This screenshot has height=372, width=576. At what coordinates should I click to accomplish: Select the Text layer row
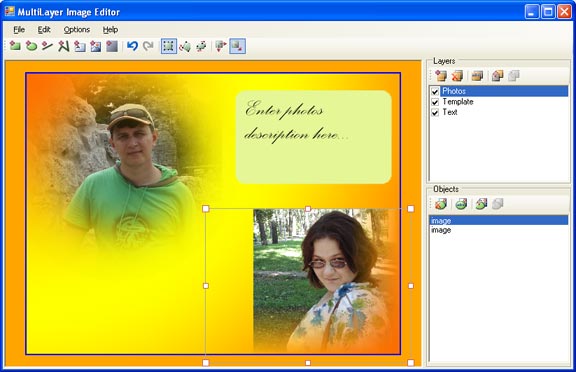tap(499, 112)
